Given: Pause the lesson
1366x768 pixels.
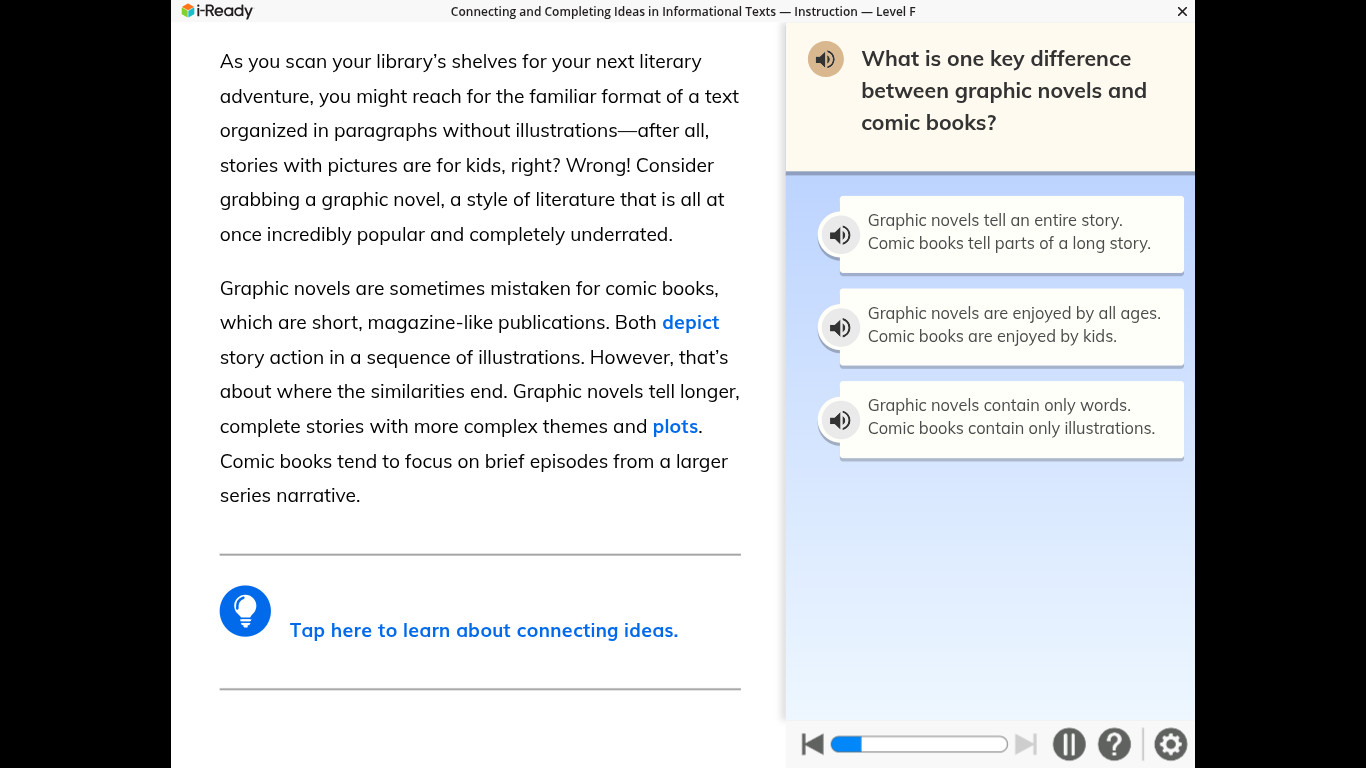Looking at the screenshot, I should (x=1069, y=744).
